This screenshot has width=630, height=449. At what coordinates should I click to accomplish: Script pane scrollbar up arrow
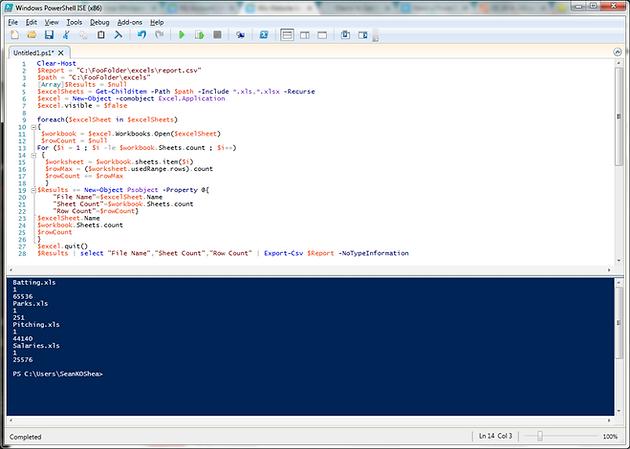tap(619, 63)
